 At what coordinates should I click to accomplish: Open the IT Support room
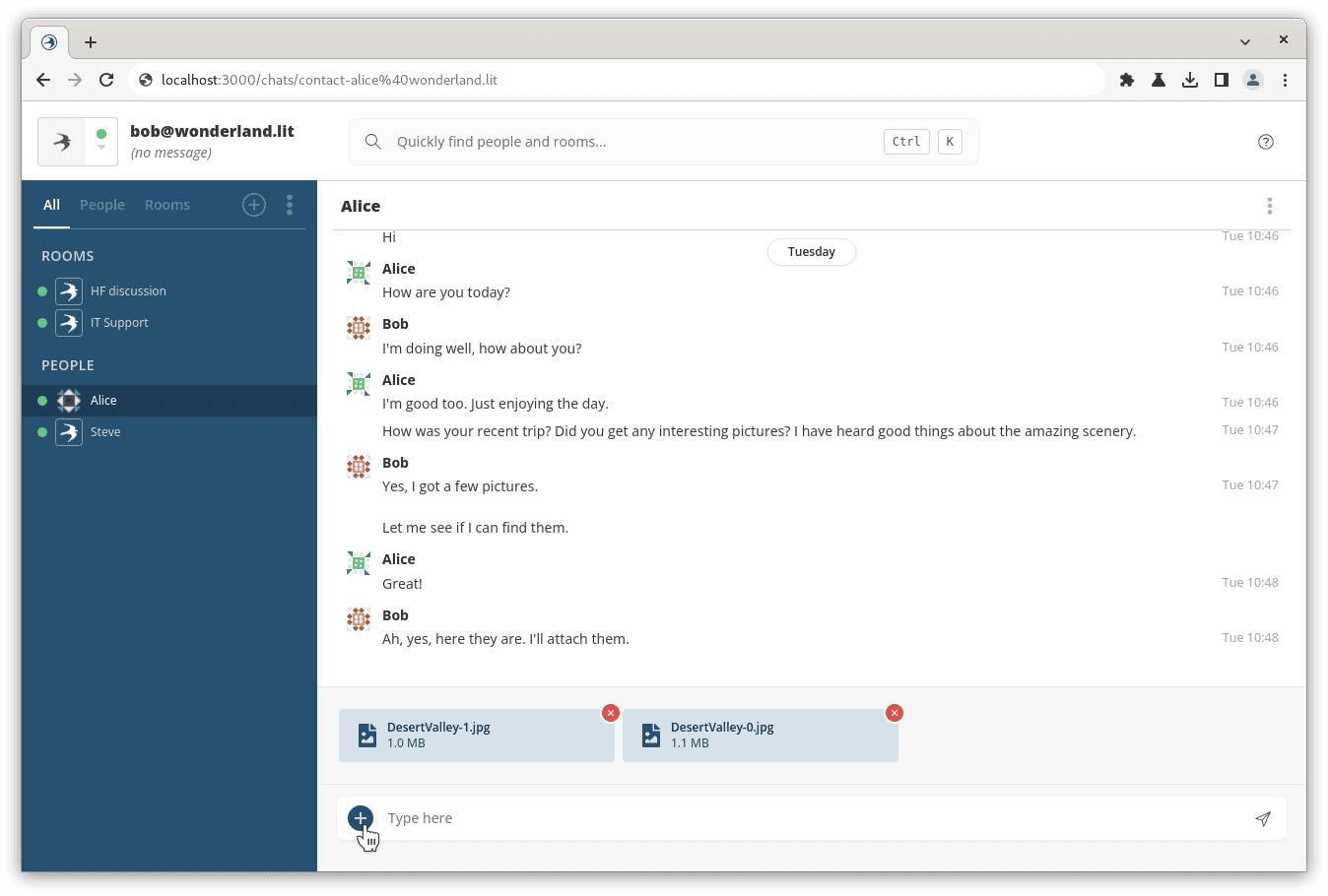[x=119, y=323]
